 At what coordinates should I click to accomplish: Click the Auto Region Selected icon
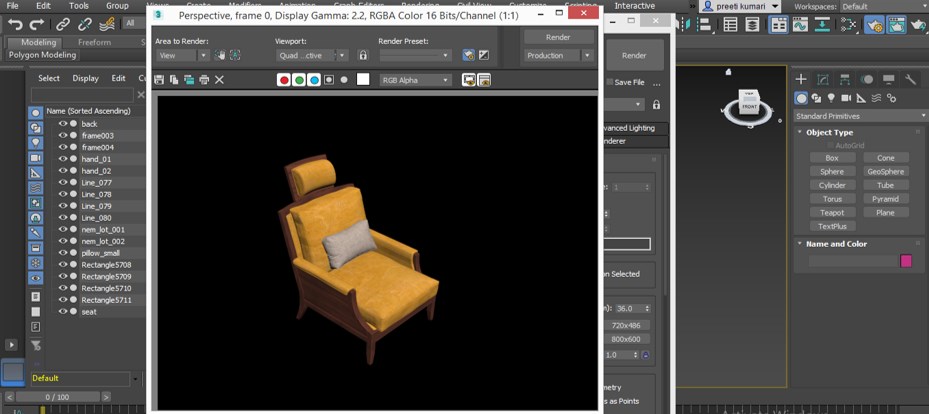tap(235, 55)
